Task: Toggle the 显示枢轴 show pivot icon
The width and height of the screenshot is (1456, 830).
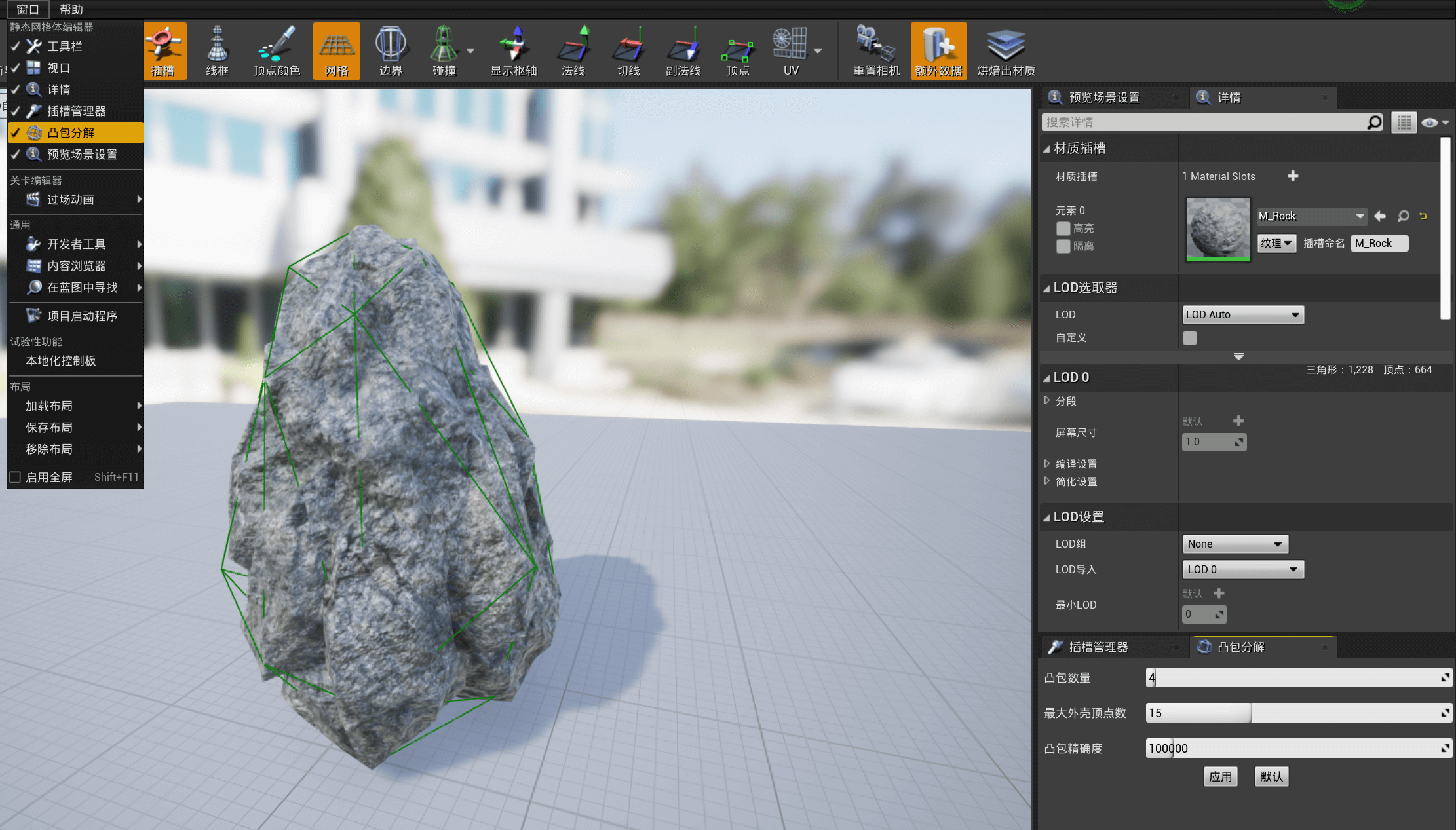Action: [x=514, y=51]
